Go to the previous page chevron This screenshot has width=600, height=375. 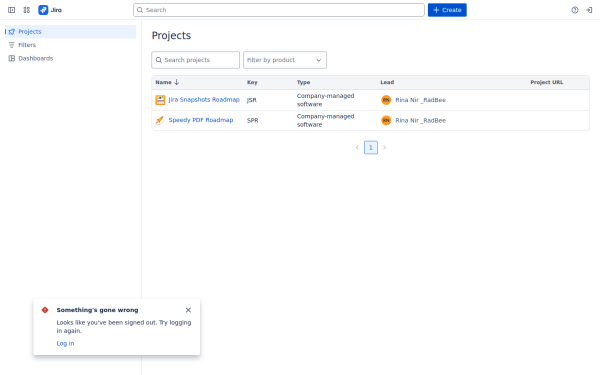[357, 147]
